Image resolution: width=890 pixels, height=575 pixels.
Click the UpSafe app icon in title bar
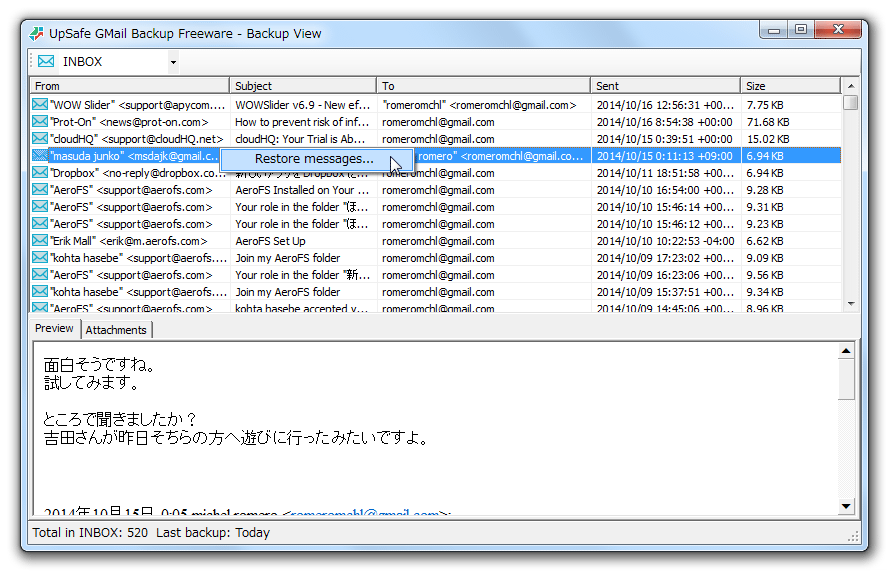coord(36,33)
